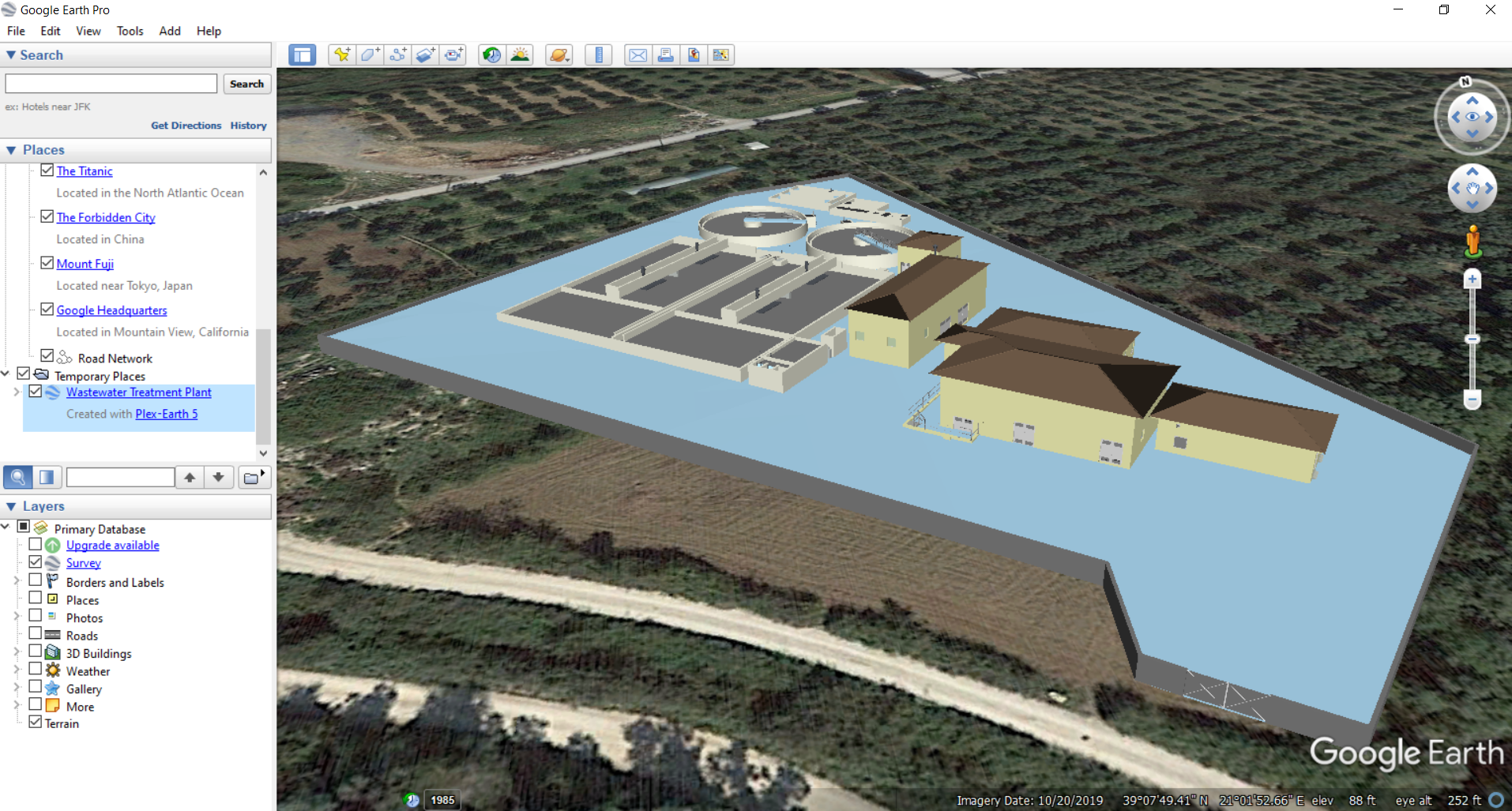1512x811 pixels.
Task: Show the ruler tool
Action: point(599,54)
